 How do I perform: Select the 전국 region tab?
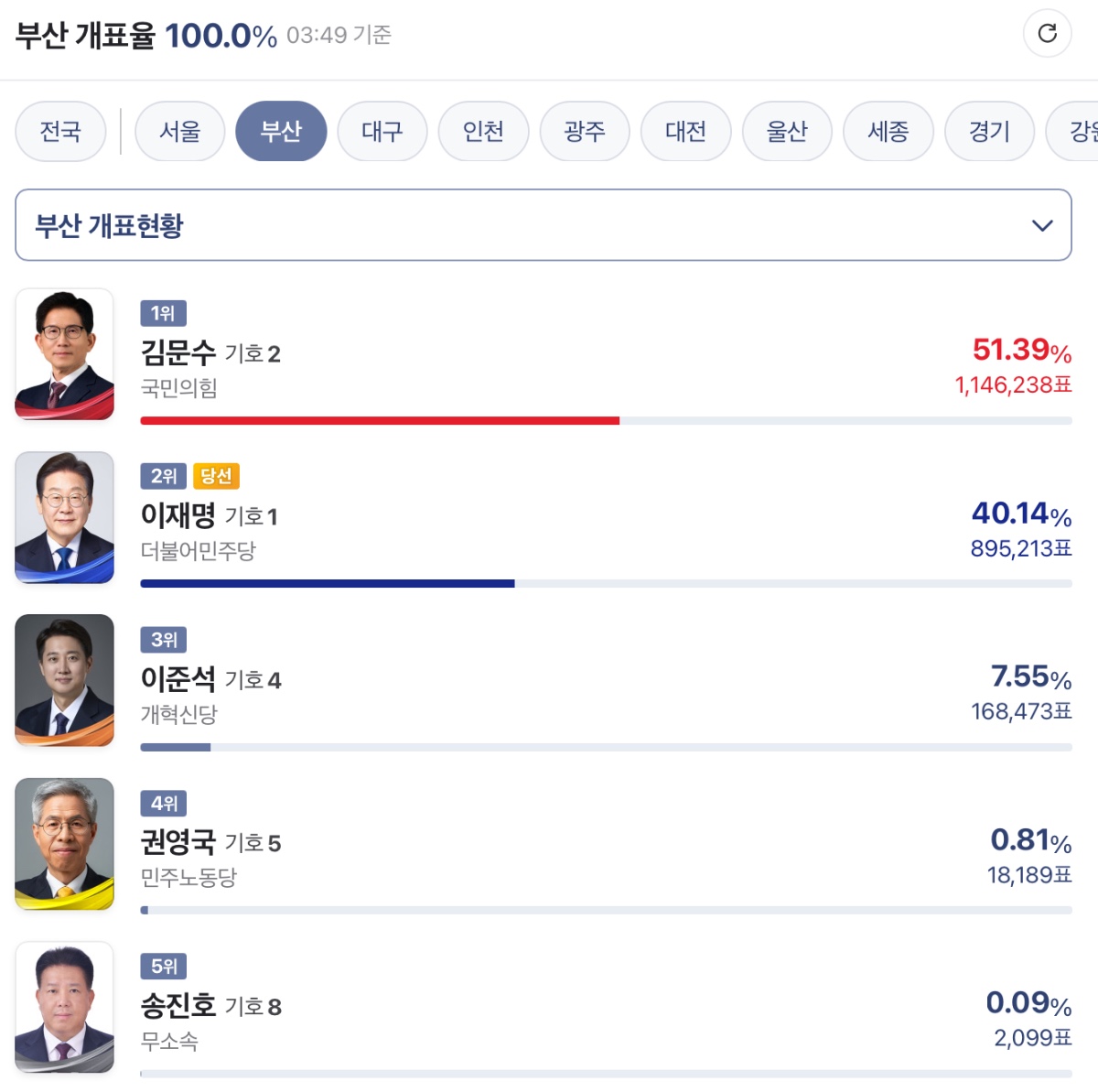click(60, 131)
